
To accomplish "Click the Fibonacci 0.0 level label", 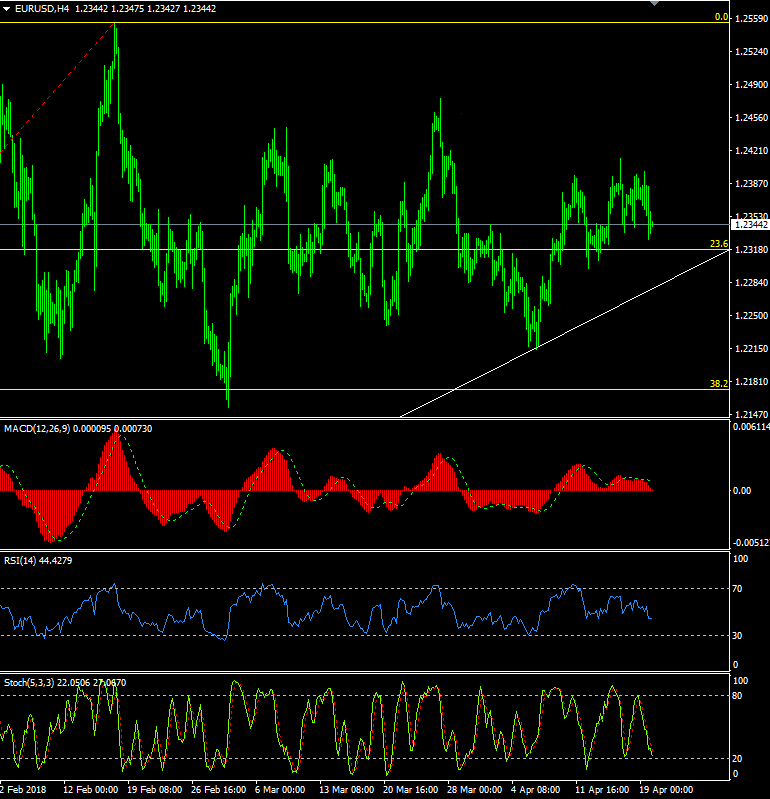I will click(x=720, y=17).
